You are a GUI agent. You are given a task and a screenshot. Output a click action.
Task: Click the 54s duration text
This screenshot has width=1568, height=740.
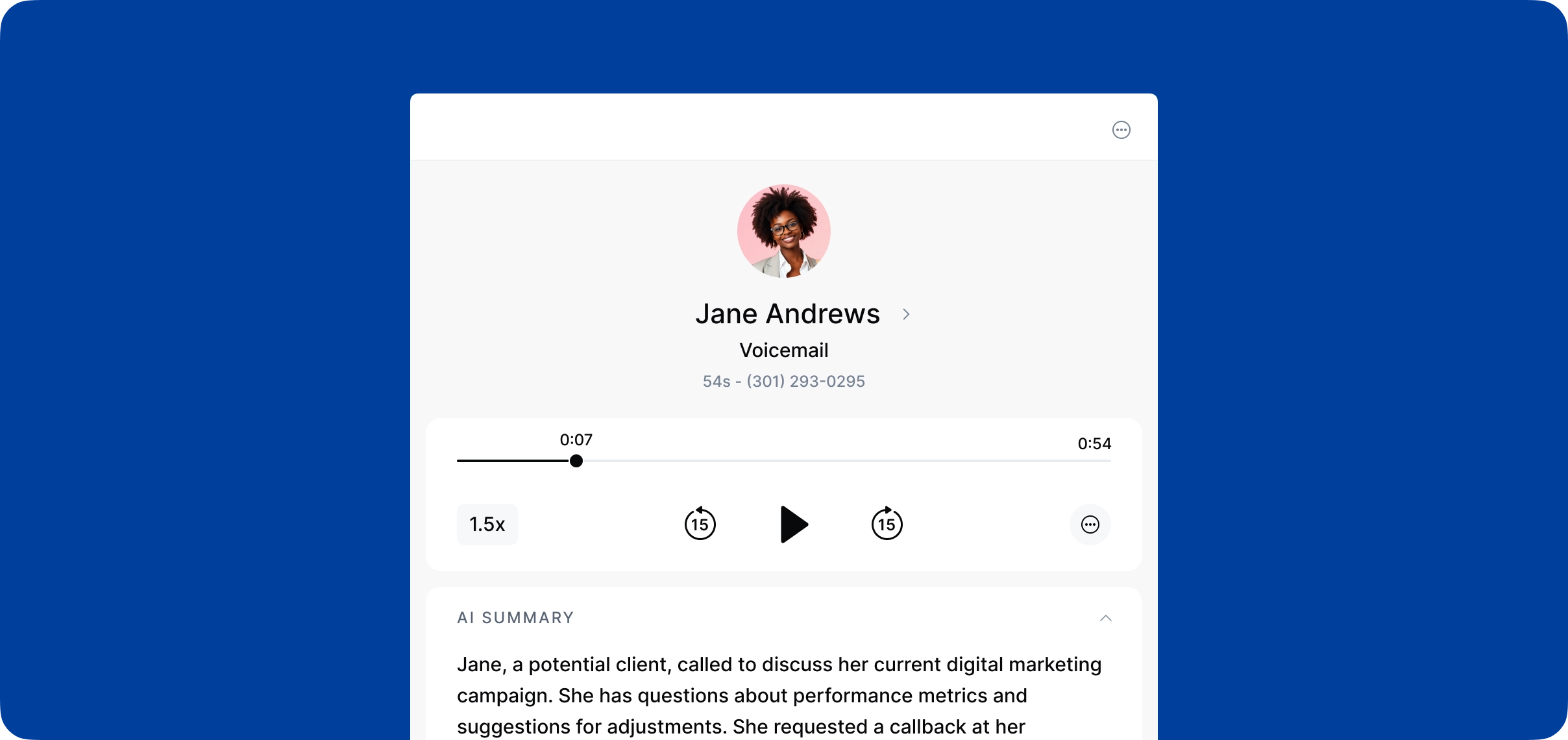coord(717,381)
